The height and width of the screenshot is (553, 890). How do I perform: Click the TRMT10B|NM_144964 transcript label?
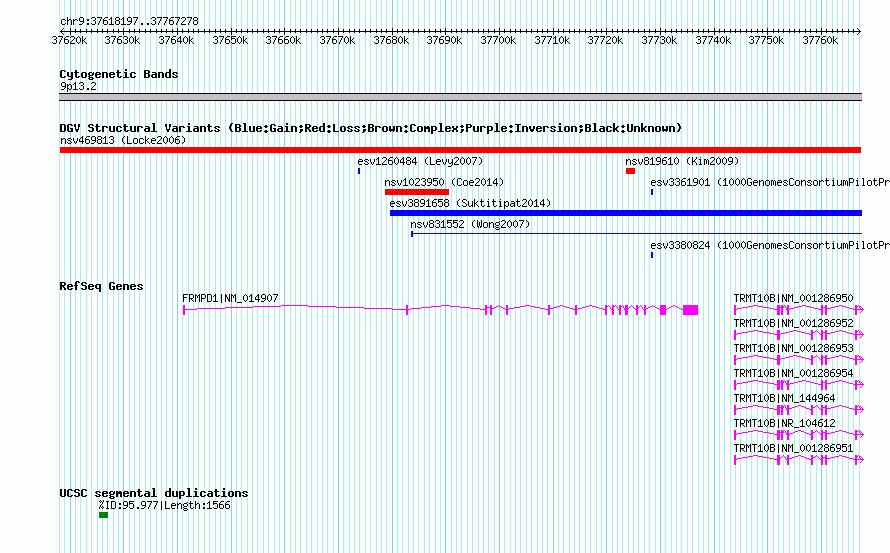[x=784, y=398]
